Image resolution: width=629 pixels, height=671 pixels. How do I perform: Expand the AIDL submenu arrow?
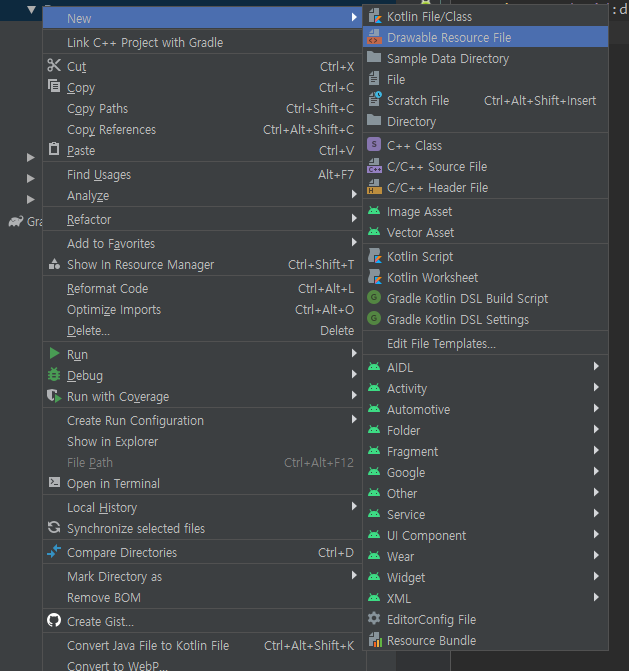(x=596, y=366)
